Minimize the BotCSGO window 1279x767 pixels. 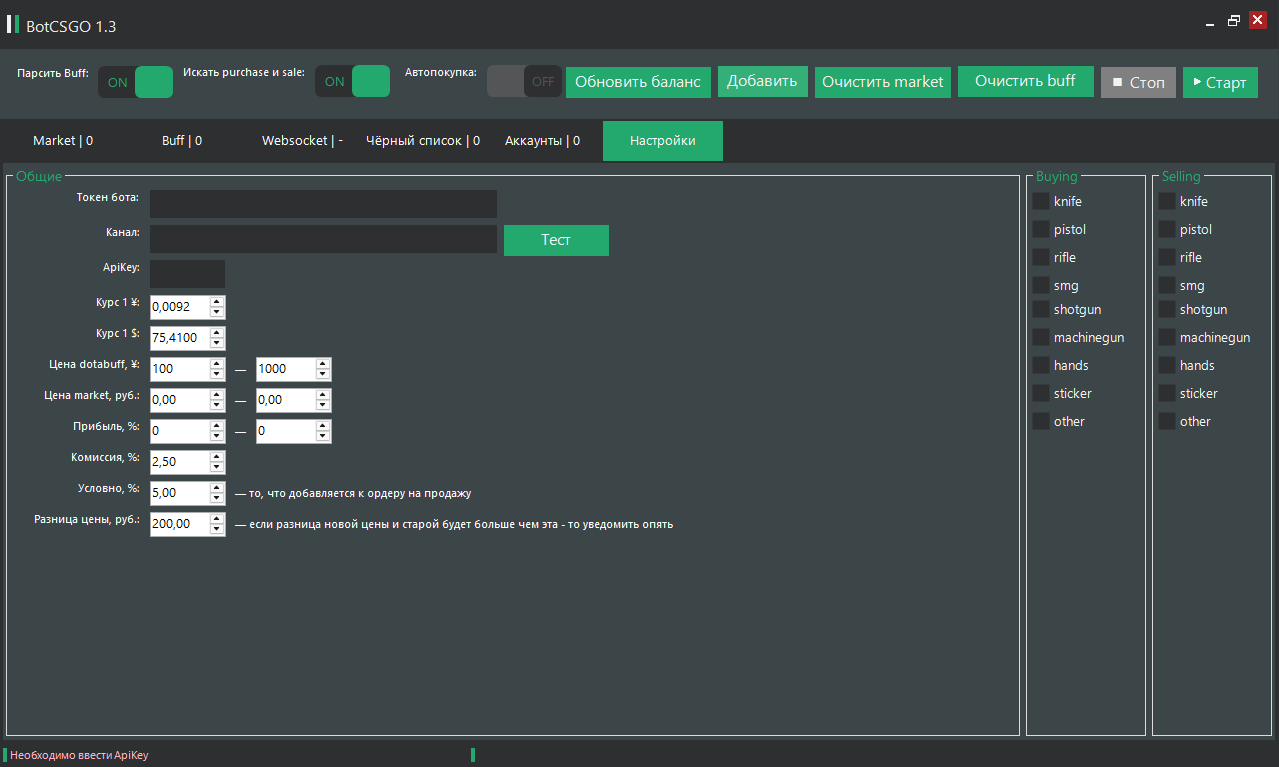[1211, 20]
